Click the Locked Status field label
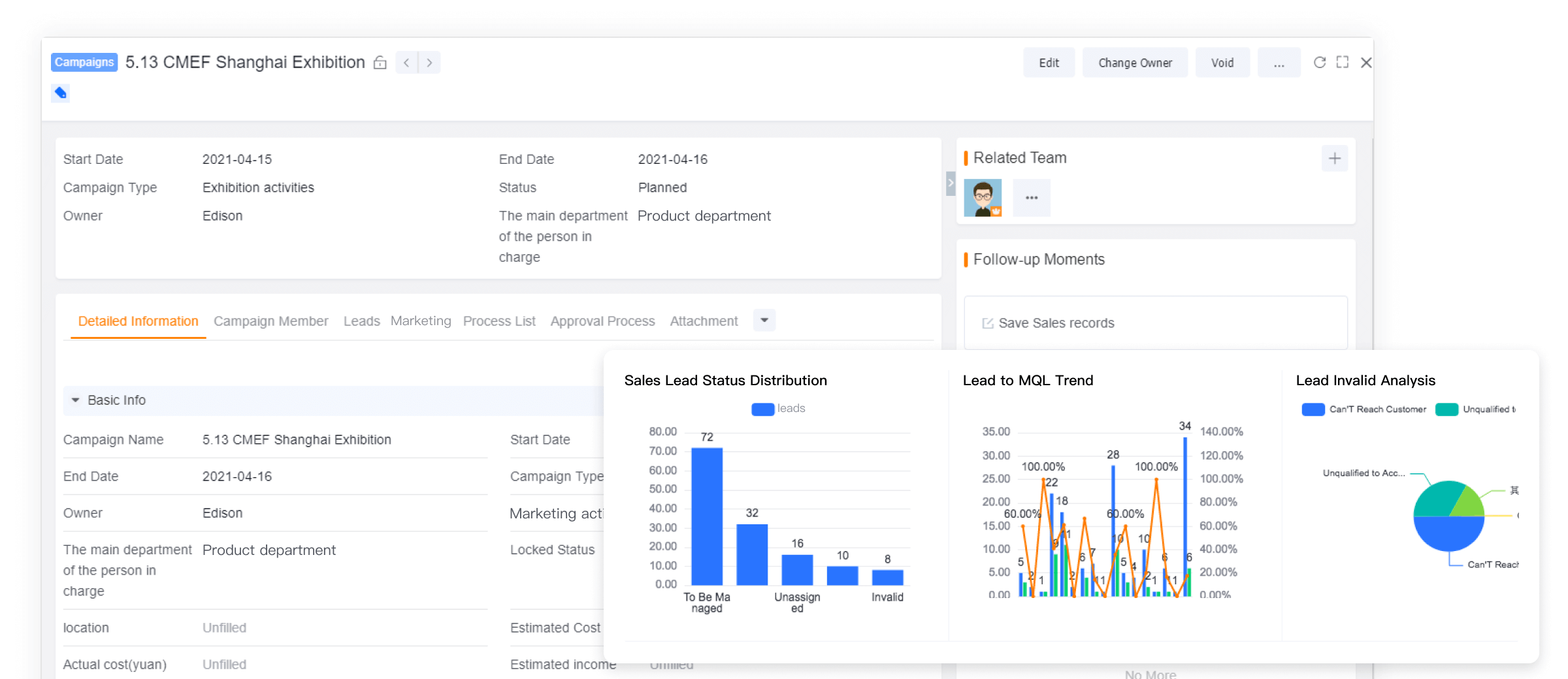1568x679 pixels. click(x=552, y=550)
